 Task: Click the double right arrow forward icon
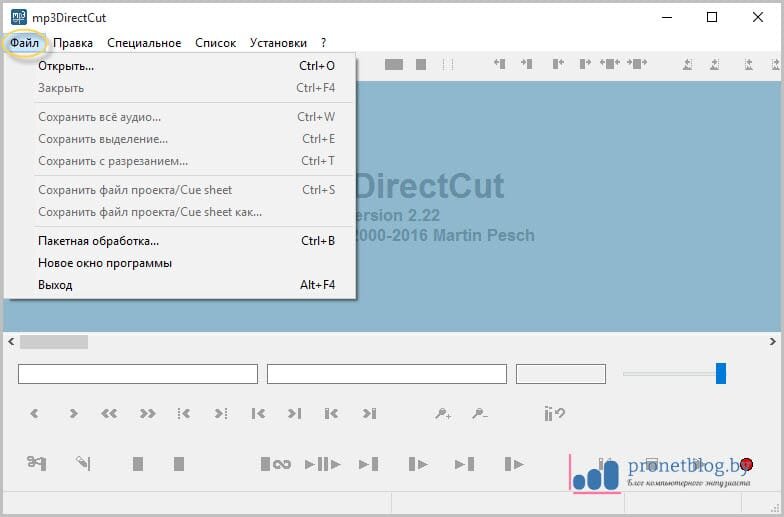point(147,414)
